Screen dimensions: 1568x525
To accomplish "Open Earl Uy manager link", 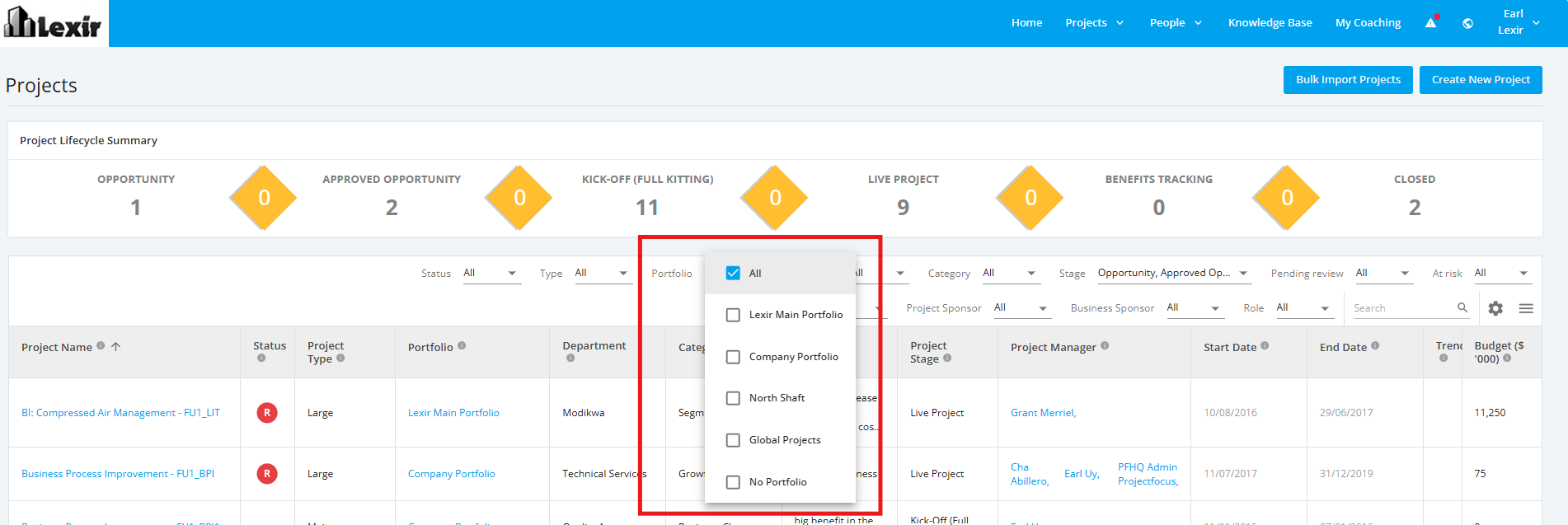I will point(1082,474).
